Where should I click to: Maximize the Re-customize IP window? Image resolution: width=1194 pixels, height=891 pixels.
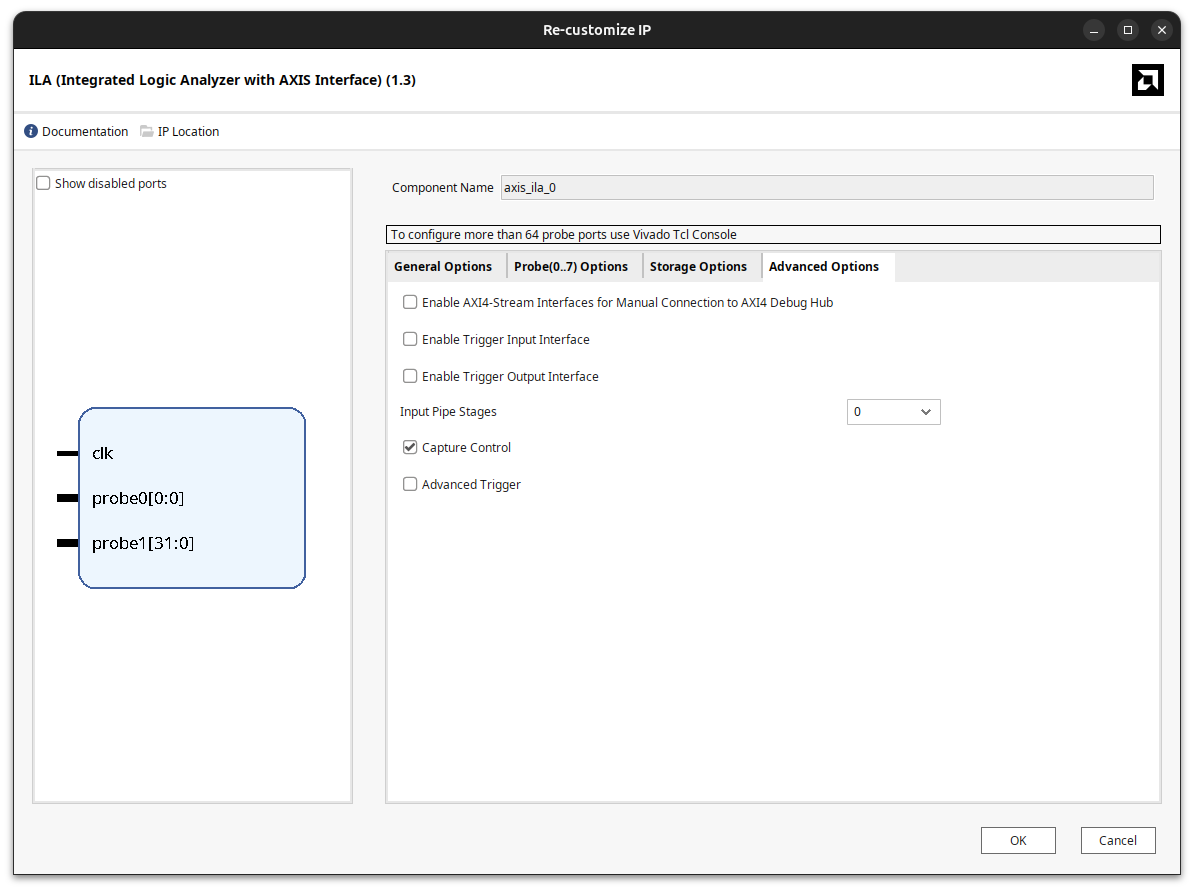(x=1128, y=30)
